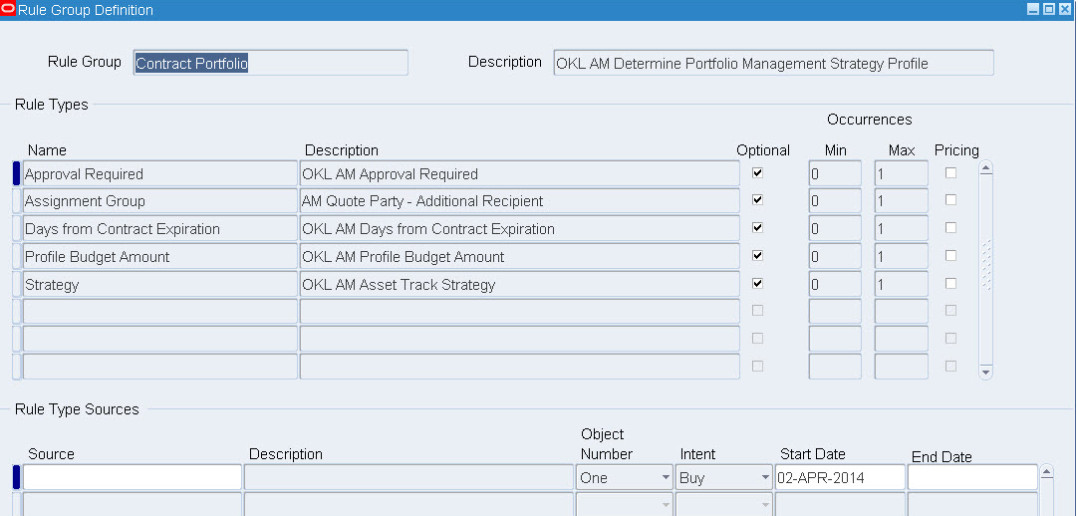Click the first Rule Type Sources Description field
The width and height of the screenshot is (1078, 516).
pyautogui.click(x=408, y=478)
